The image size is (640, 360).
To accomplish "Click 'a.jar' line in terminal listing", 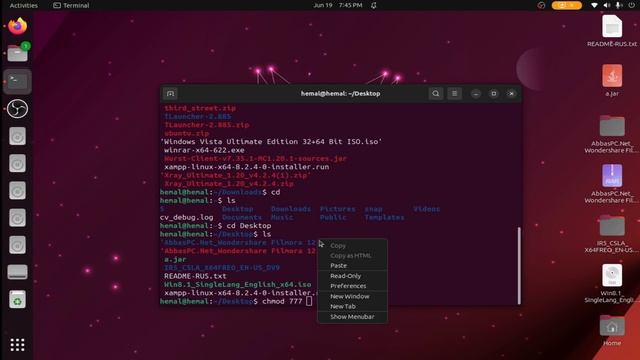I will (x=175, y=259).
